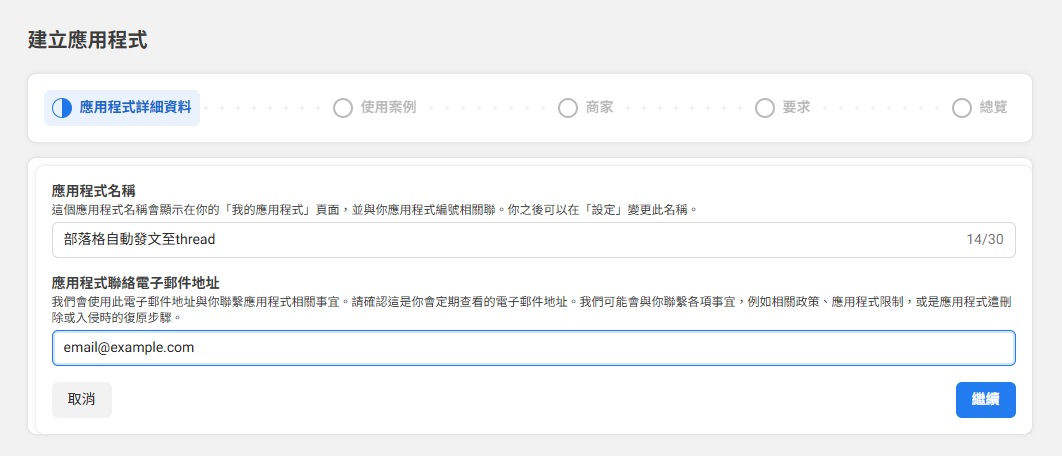Click the half-filled circle icon beside 應用程式詳細資料
The width and height of the screenshot is (1062, 456).
coord(62,107)
